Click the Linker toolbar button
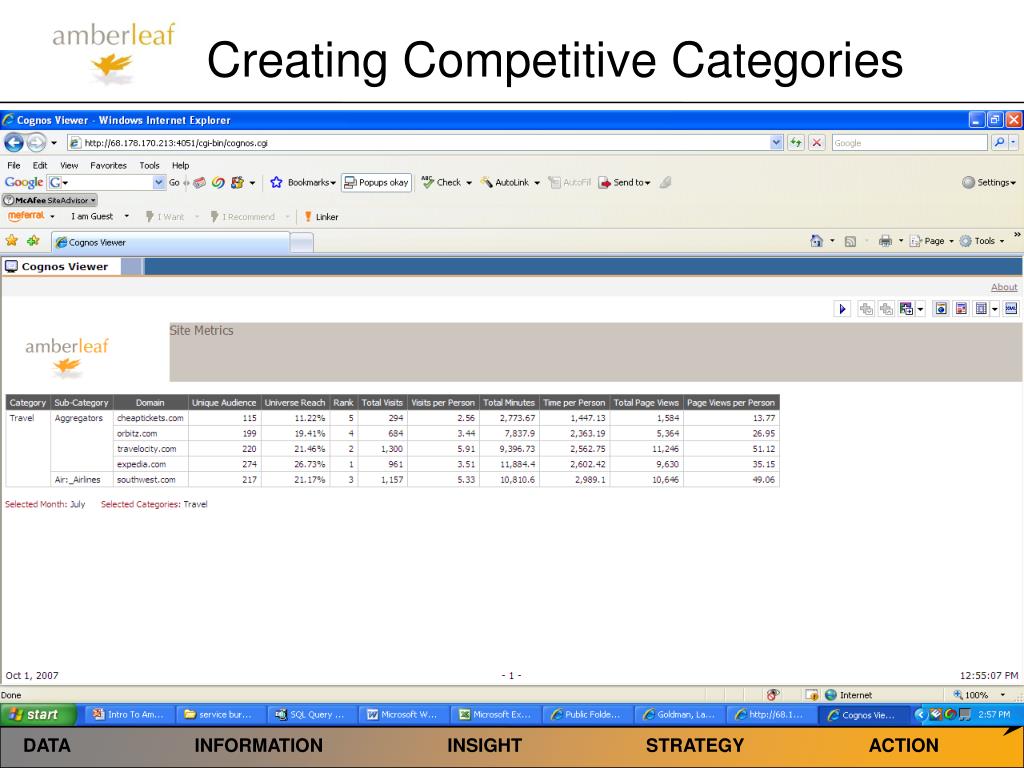Image resolution: width=1024 pixels, height=768 pixels. pyautogui.click(x=321, y=216)
